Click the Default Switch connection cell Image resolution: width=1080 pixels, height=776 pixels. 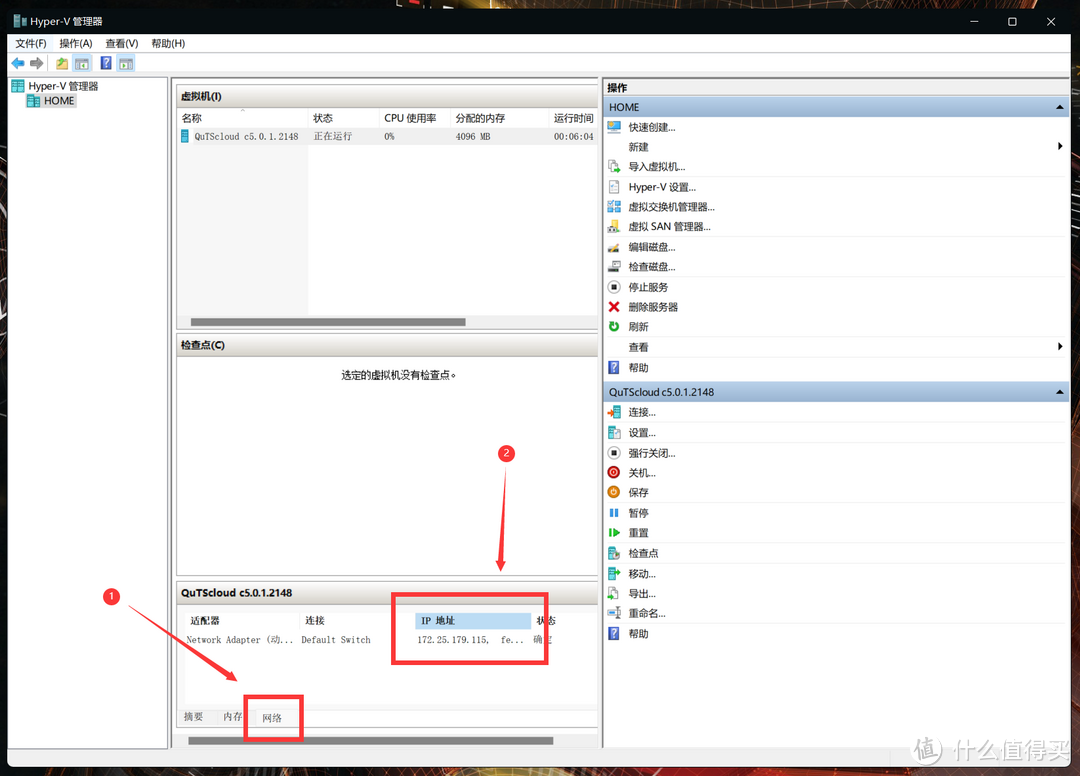coord(336,640)
